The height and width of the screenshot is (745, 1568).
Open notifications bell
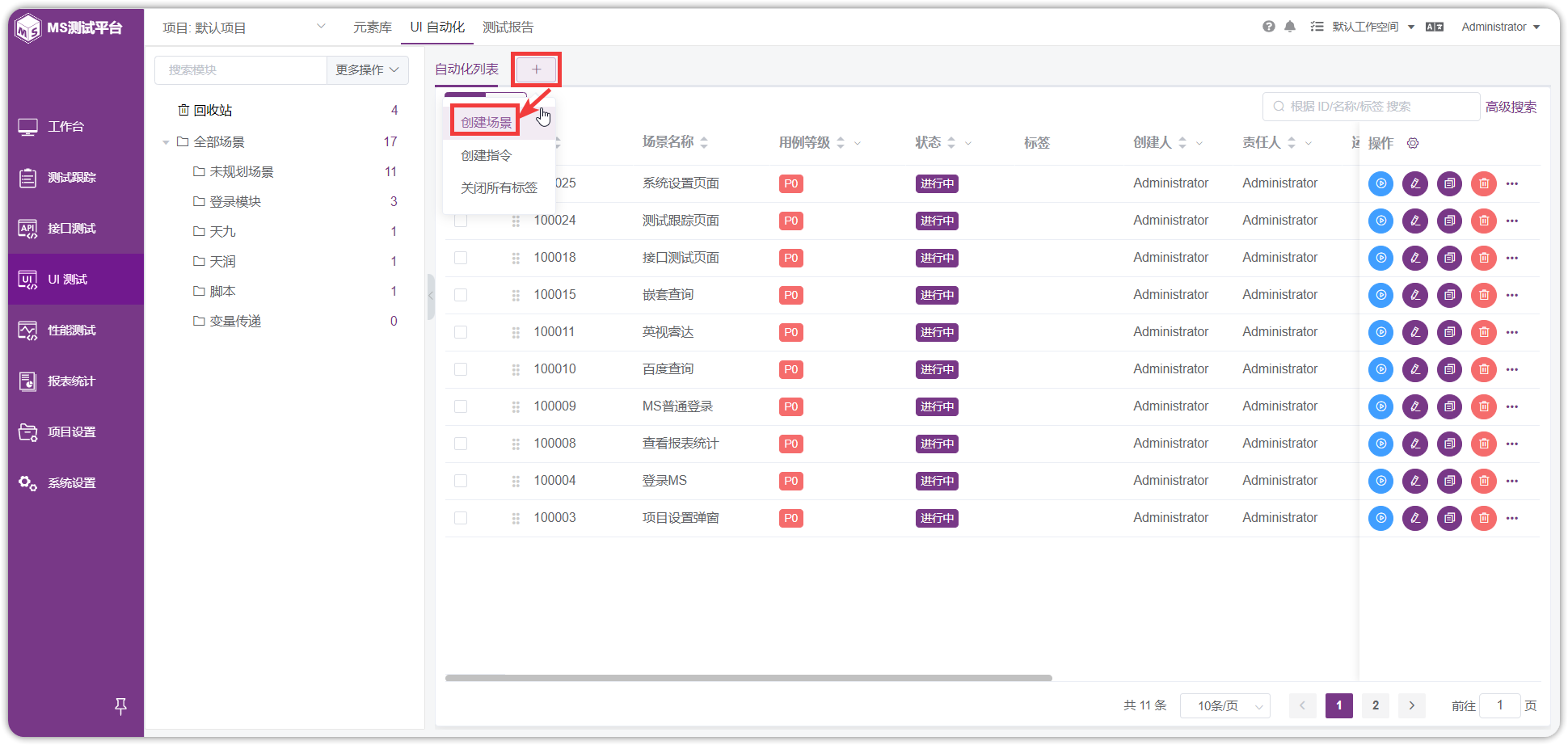[1290, 27]
